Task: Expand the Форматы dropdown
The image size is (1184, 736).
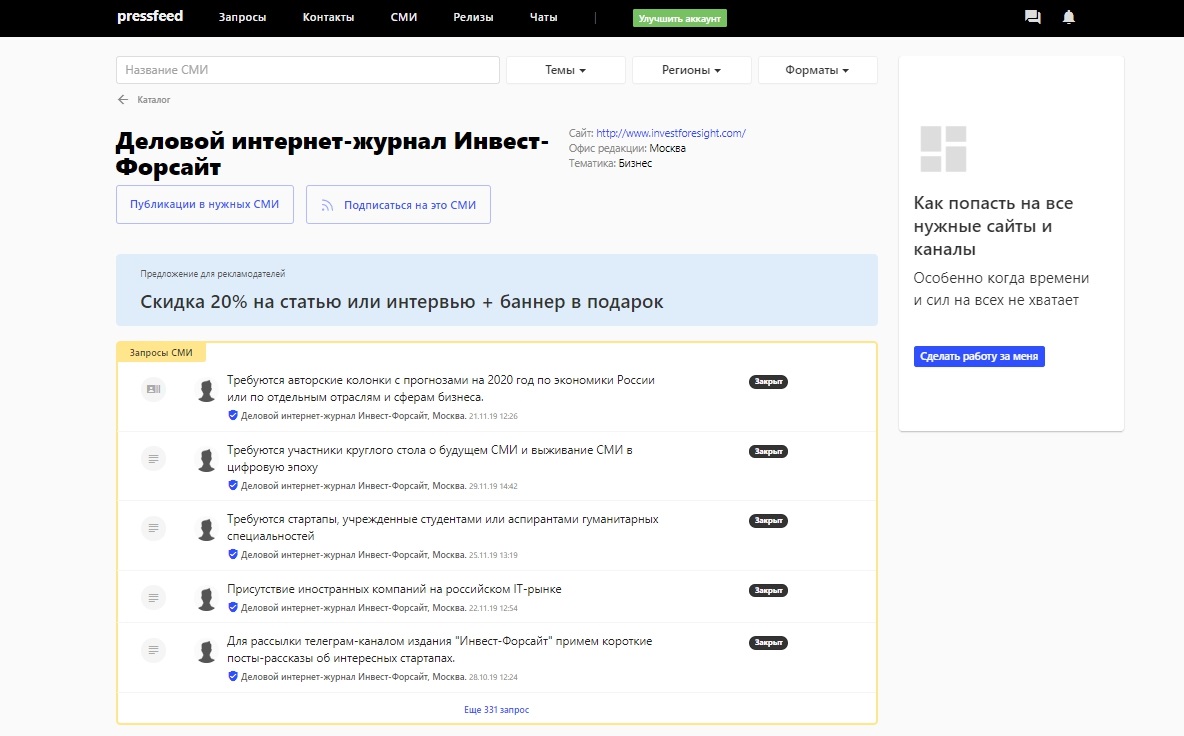Action: 817,70
